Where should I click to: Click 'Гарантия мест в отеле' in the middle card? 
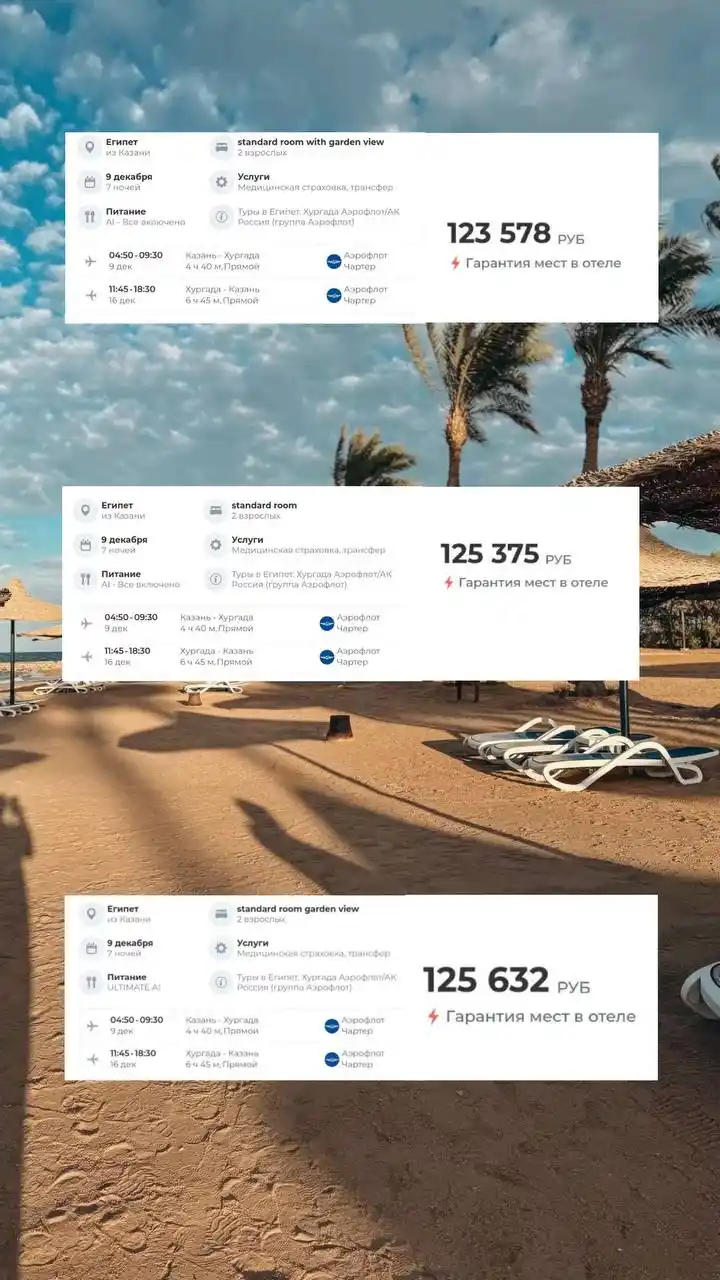533,582
